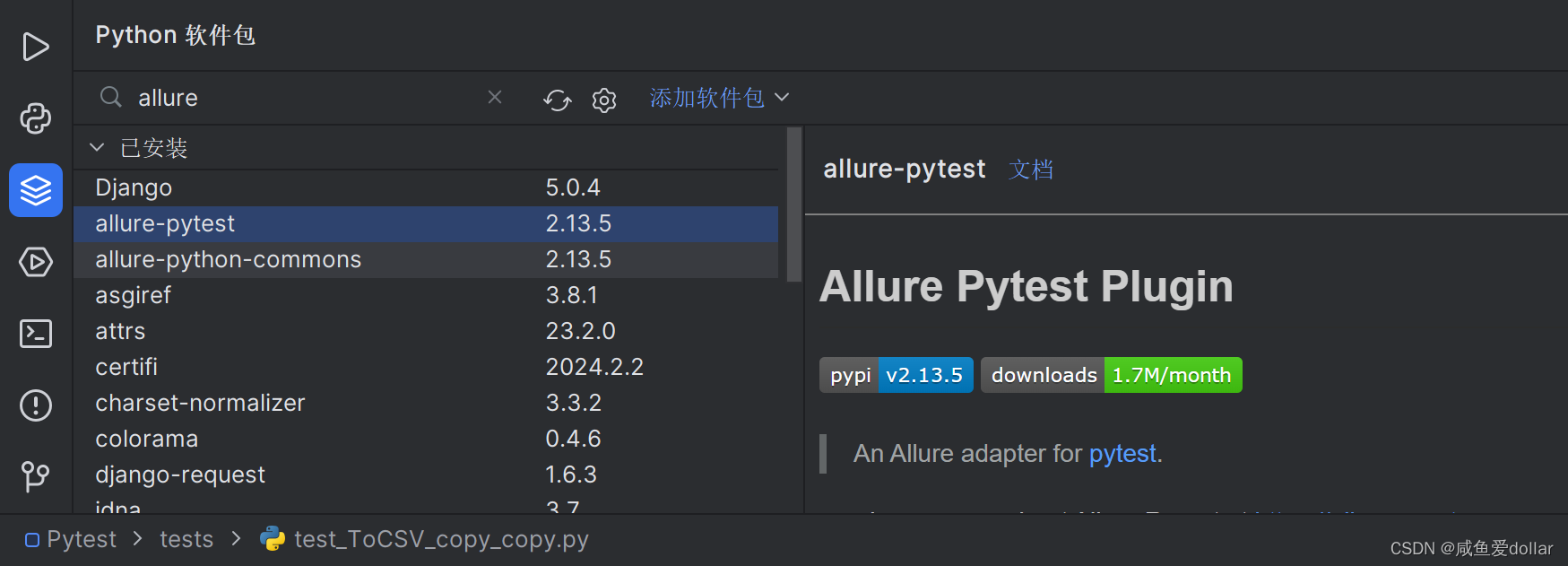Viewport: 1568px width, 566px height.
Task: Select the certifi package row
Action: (426, 367)
